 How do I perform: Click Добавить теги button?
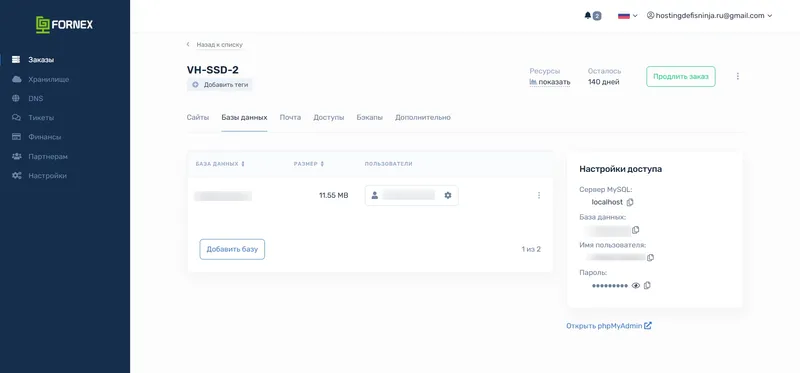219,85
